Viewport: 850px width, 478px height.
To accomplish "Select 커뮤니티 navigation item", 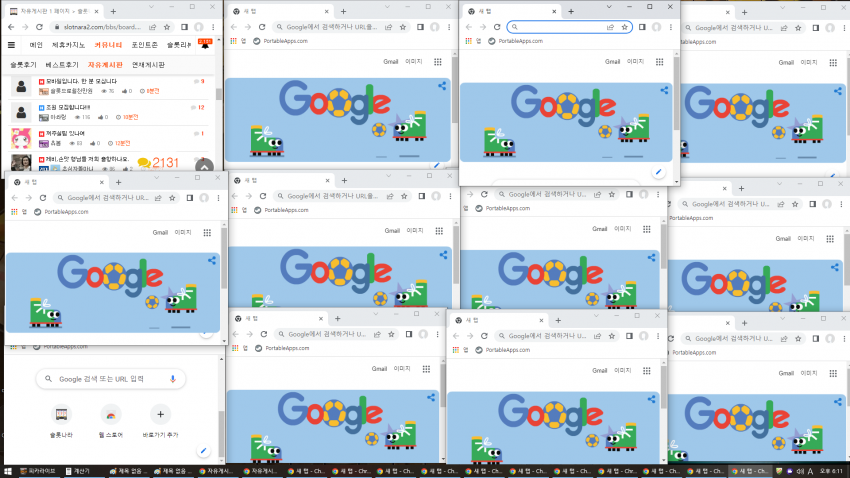I will pos(108,45).
